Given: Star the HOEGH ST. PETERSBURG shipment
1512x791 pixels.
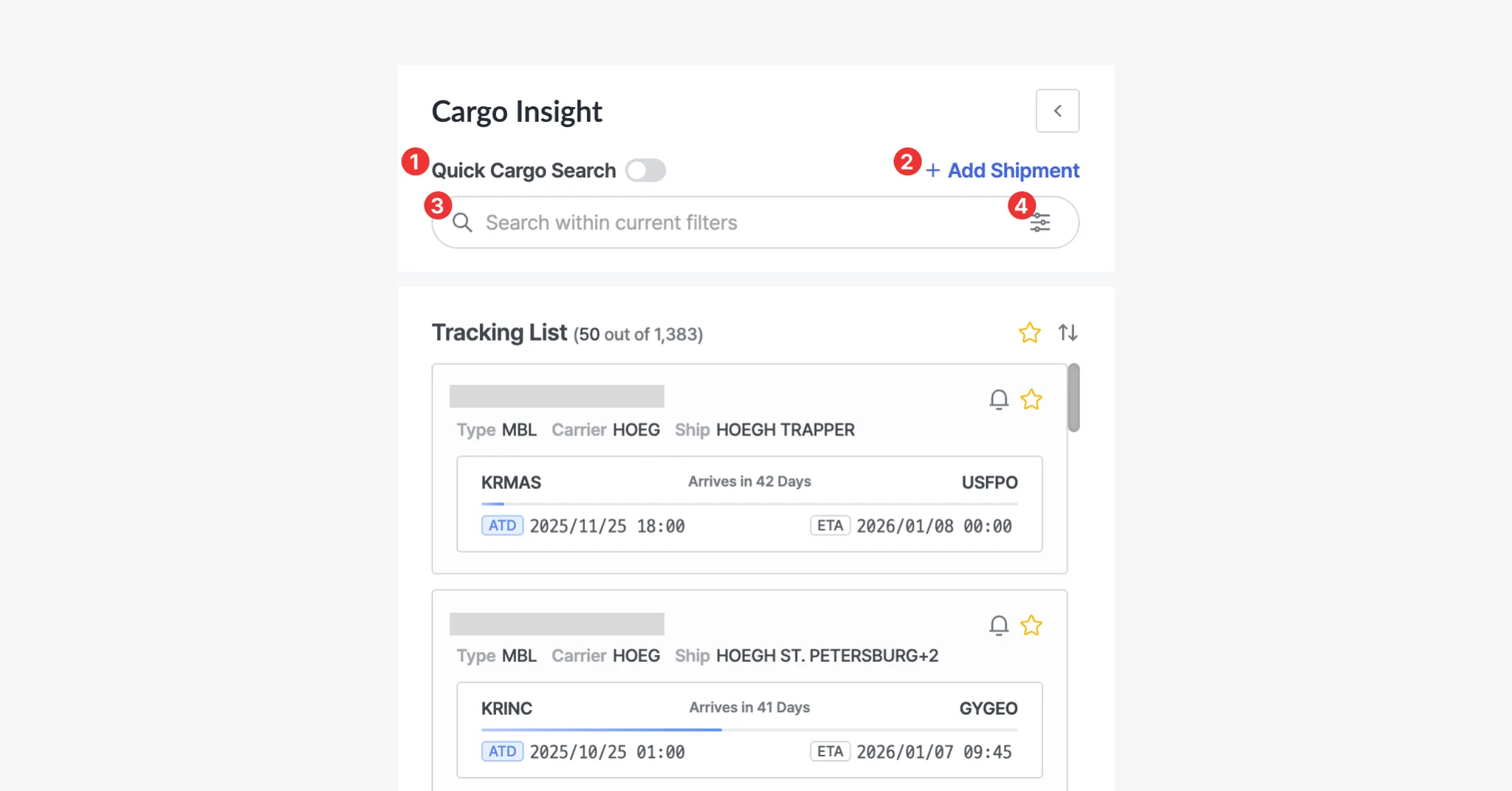Looking at the screenshot, I should coord(1031,626).
